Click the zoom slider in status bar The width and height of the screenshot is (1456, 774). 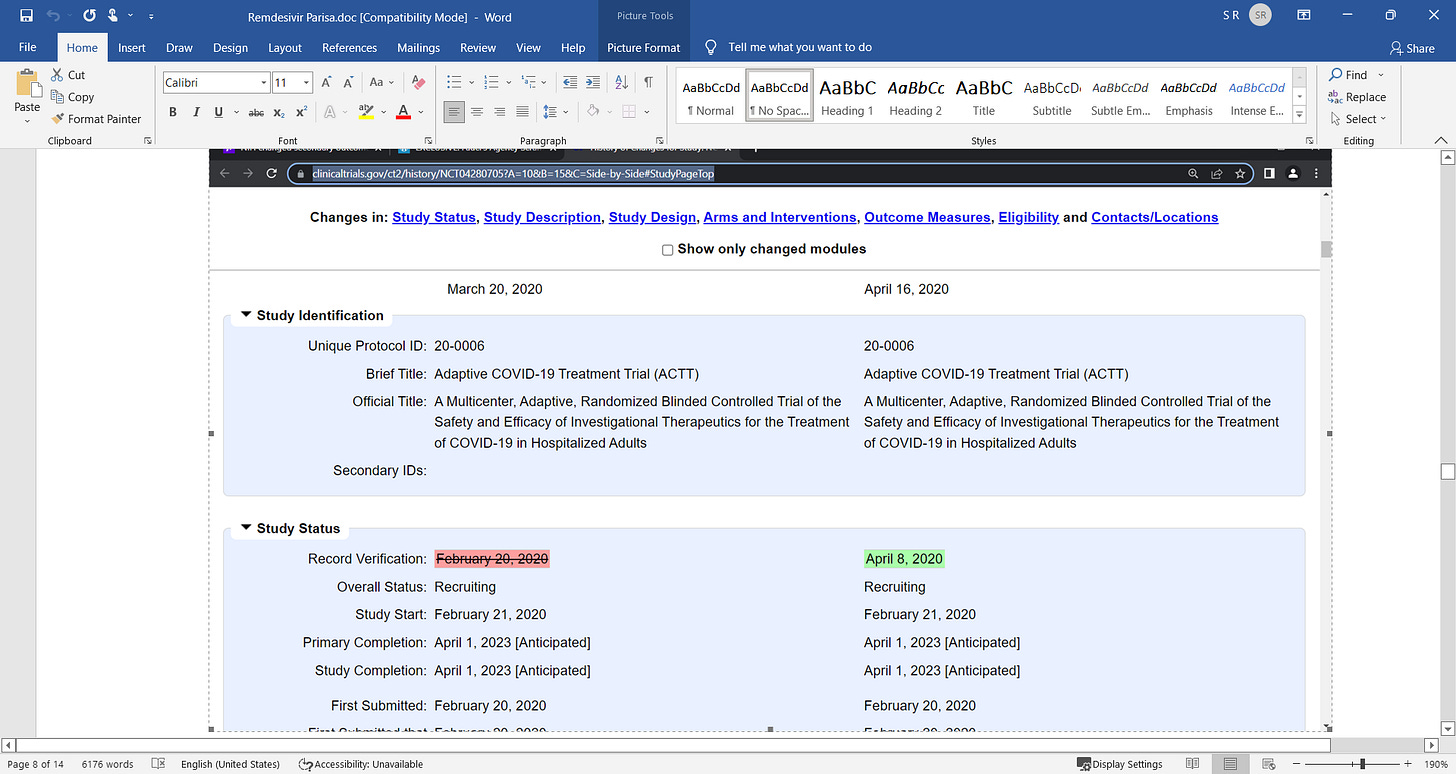pos(1363,764)
